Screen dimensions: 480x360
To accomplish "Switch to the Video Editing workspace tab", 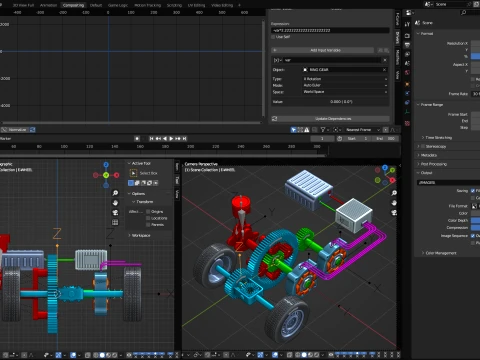I will click(x=222, y=5).
